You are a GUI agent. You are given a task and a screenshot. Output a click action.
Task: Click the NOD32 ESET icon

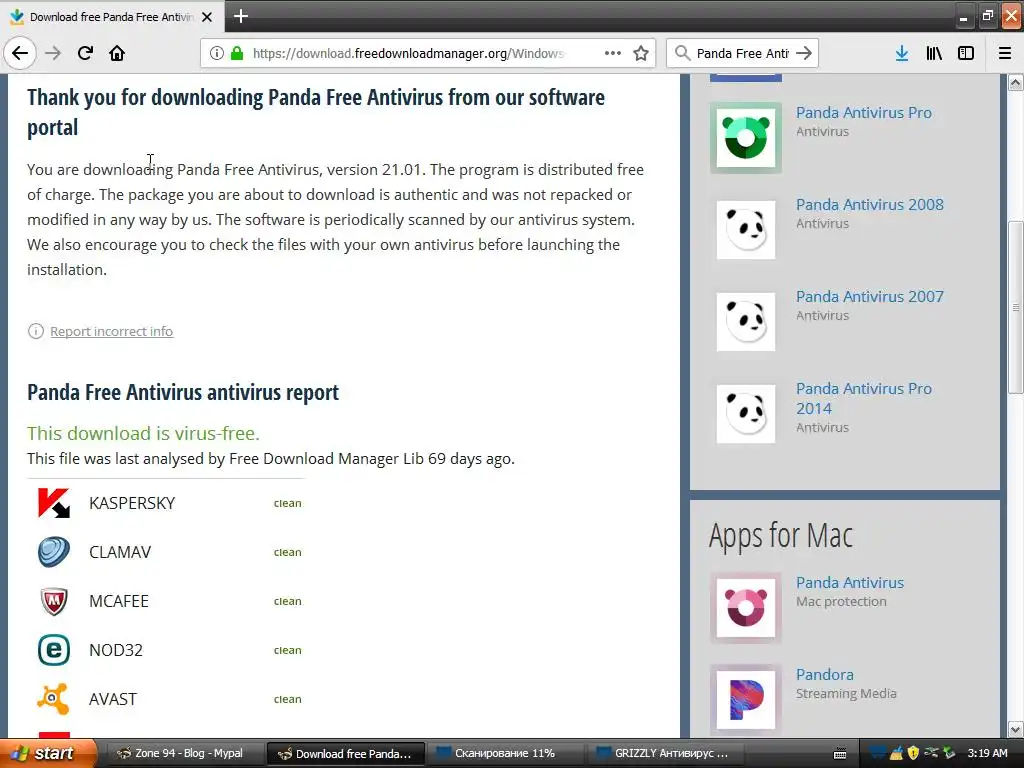pos(54,650)
